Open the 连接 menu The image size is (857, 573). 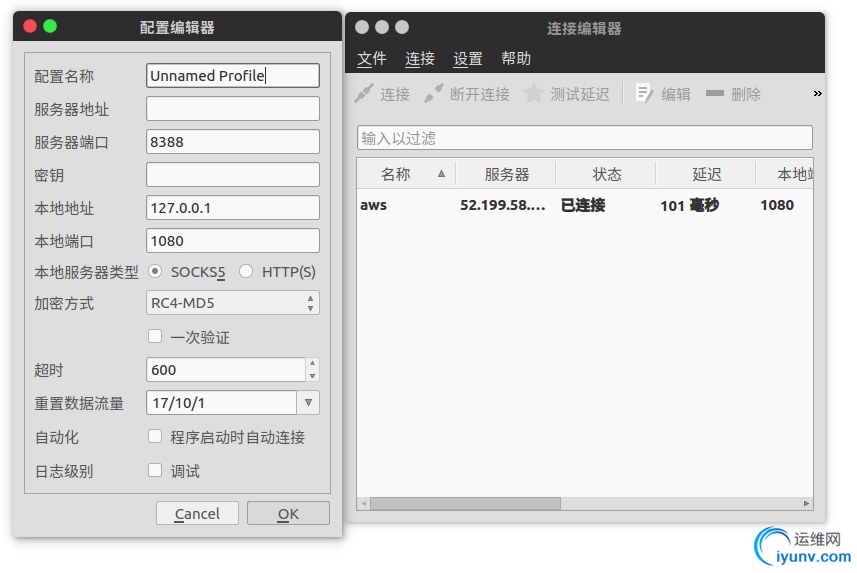point(420,58)
